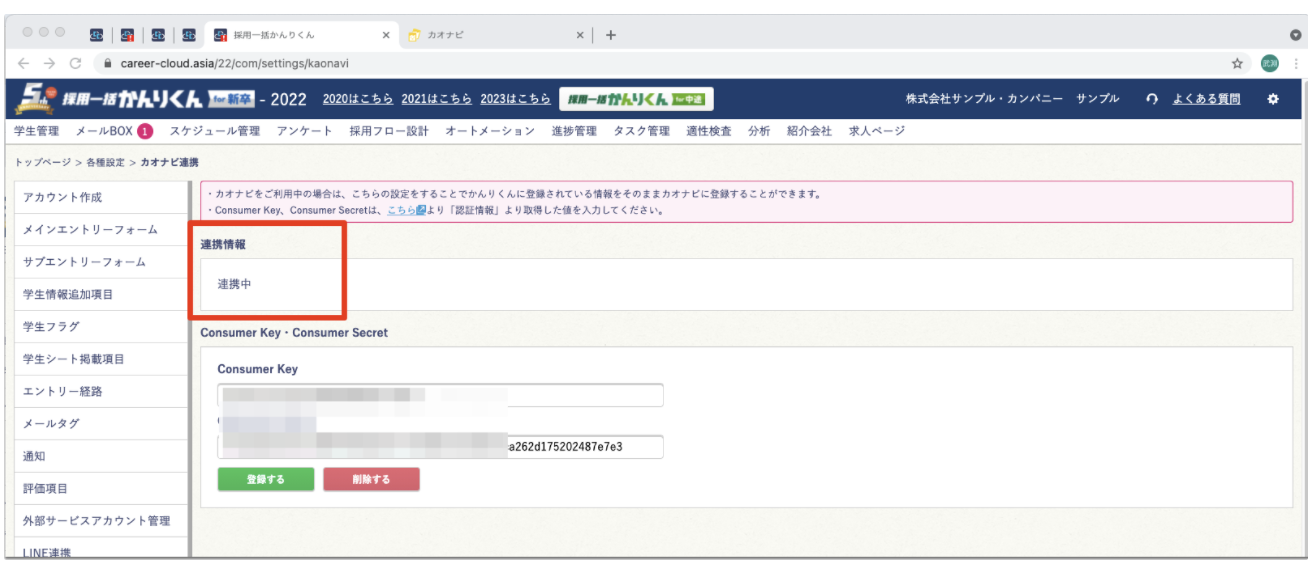Image resolution: width=1310 pixels, height=568 pixels.
Task: Click the green 登録する button
Action: [266, 479]
